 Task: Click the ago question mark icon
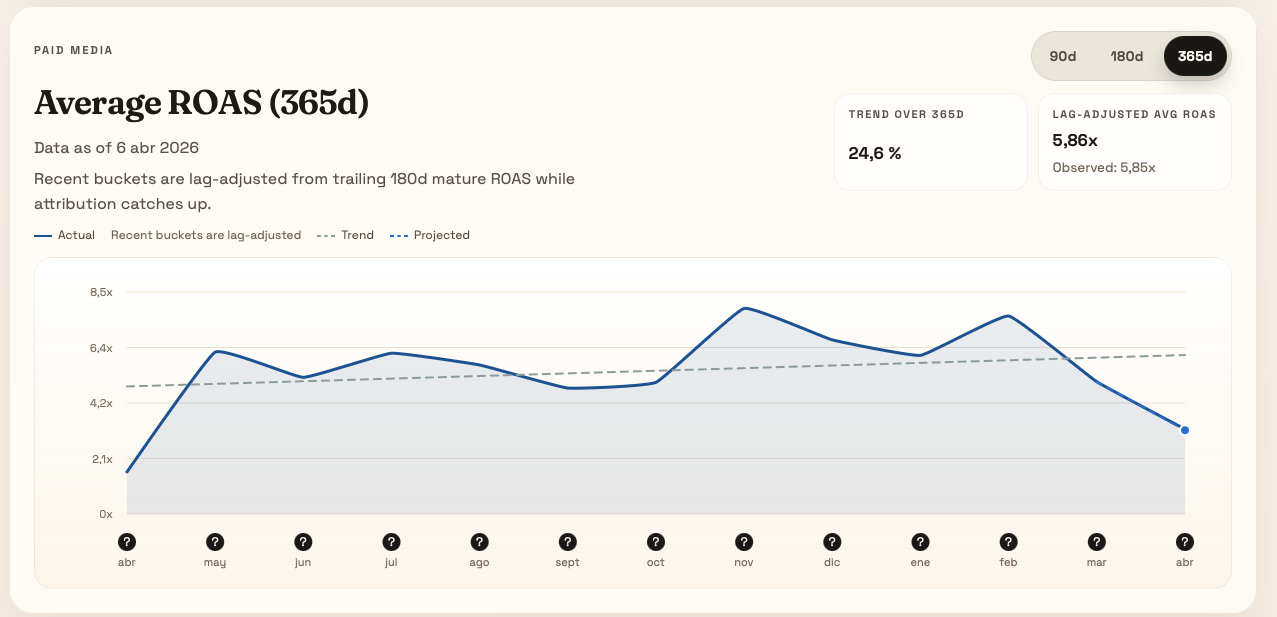click(x=479, y=540)
